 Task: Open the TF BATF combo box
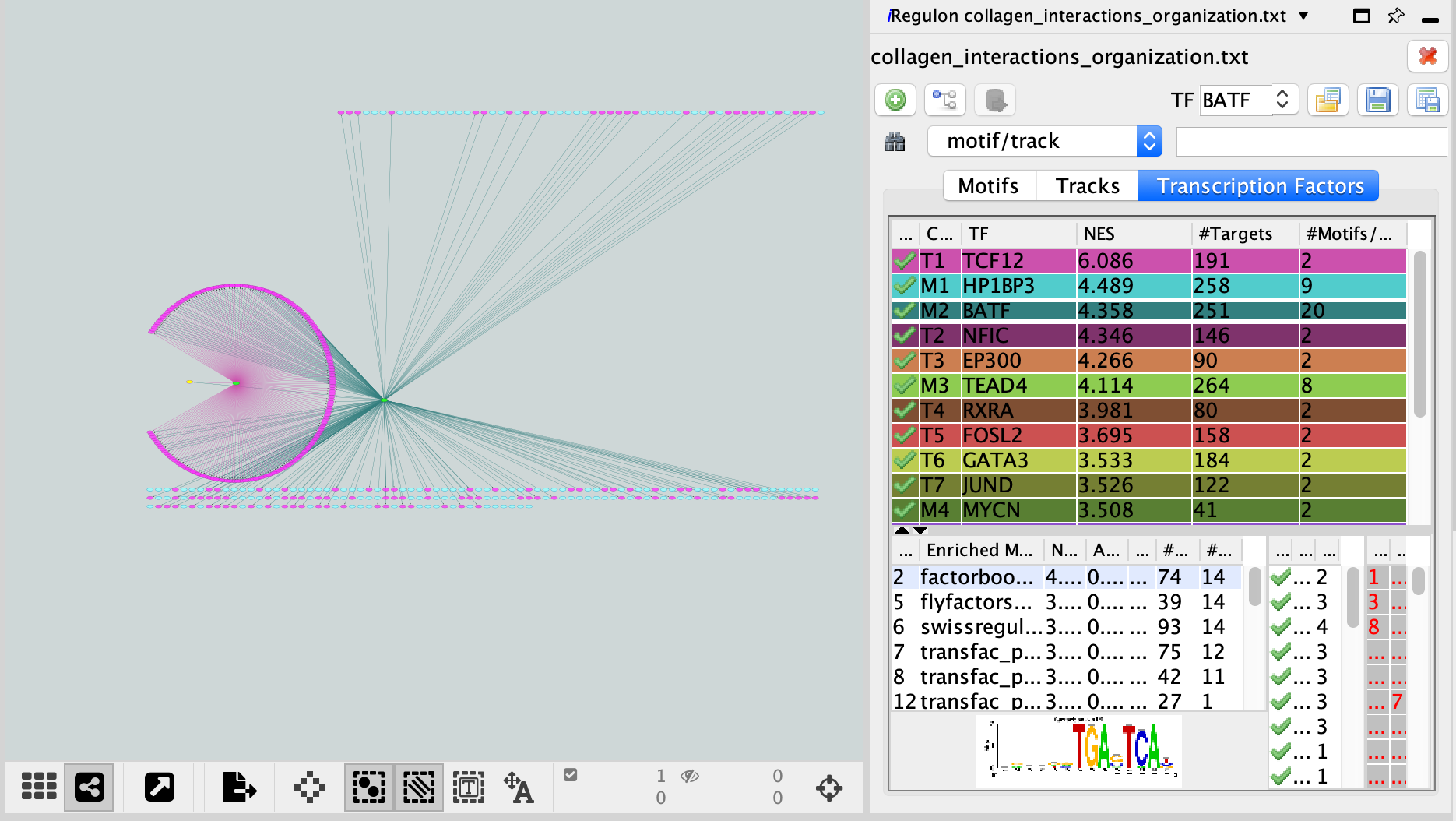tap(1249, 100)
